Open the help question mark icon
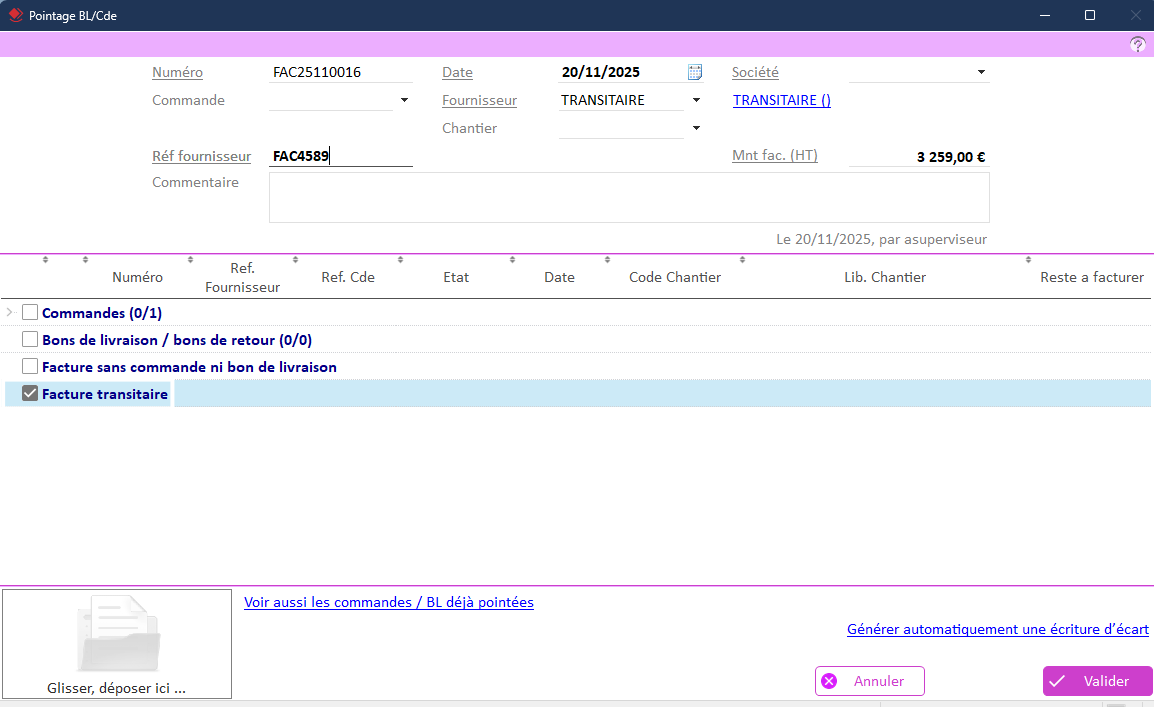 pyautogui.click(x=1138, y=45)
